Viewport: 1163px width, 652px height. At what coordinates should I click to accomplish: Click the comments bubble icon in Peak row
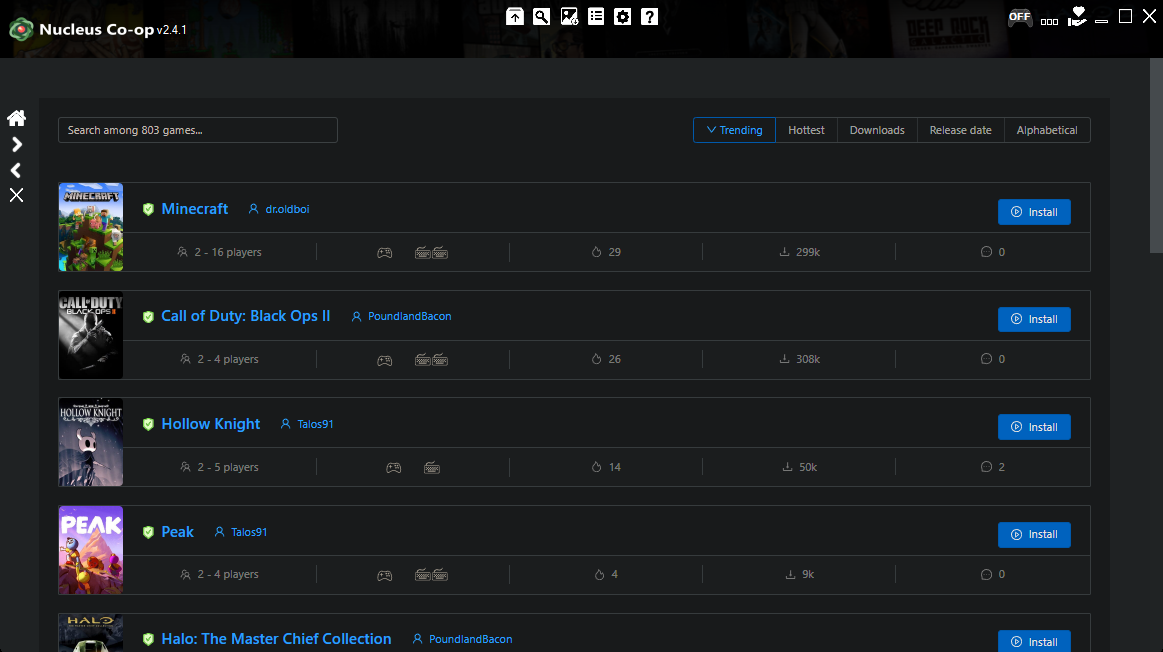pos(986,574)
